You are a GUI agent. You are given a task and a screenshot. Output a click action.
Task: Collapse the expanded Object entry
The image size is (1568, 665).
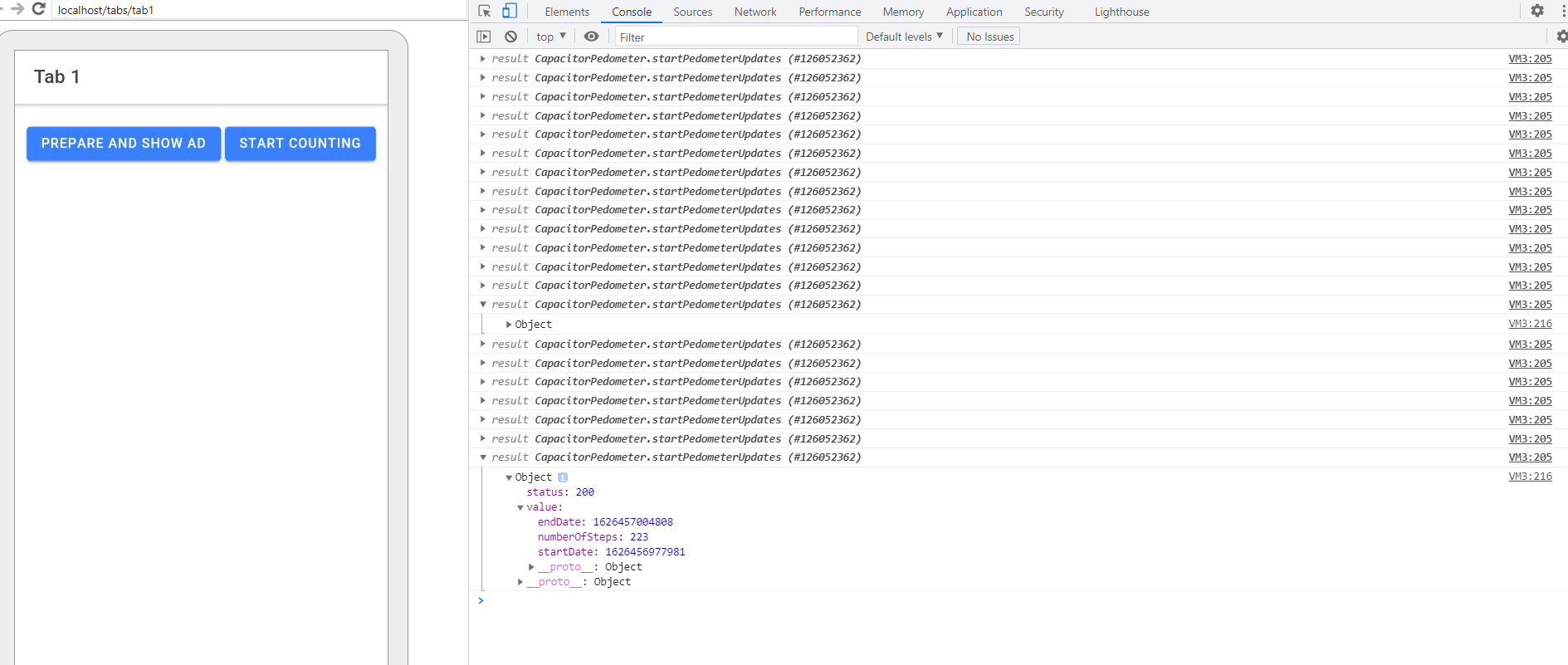[x=509, y=477]
